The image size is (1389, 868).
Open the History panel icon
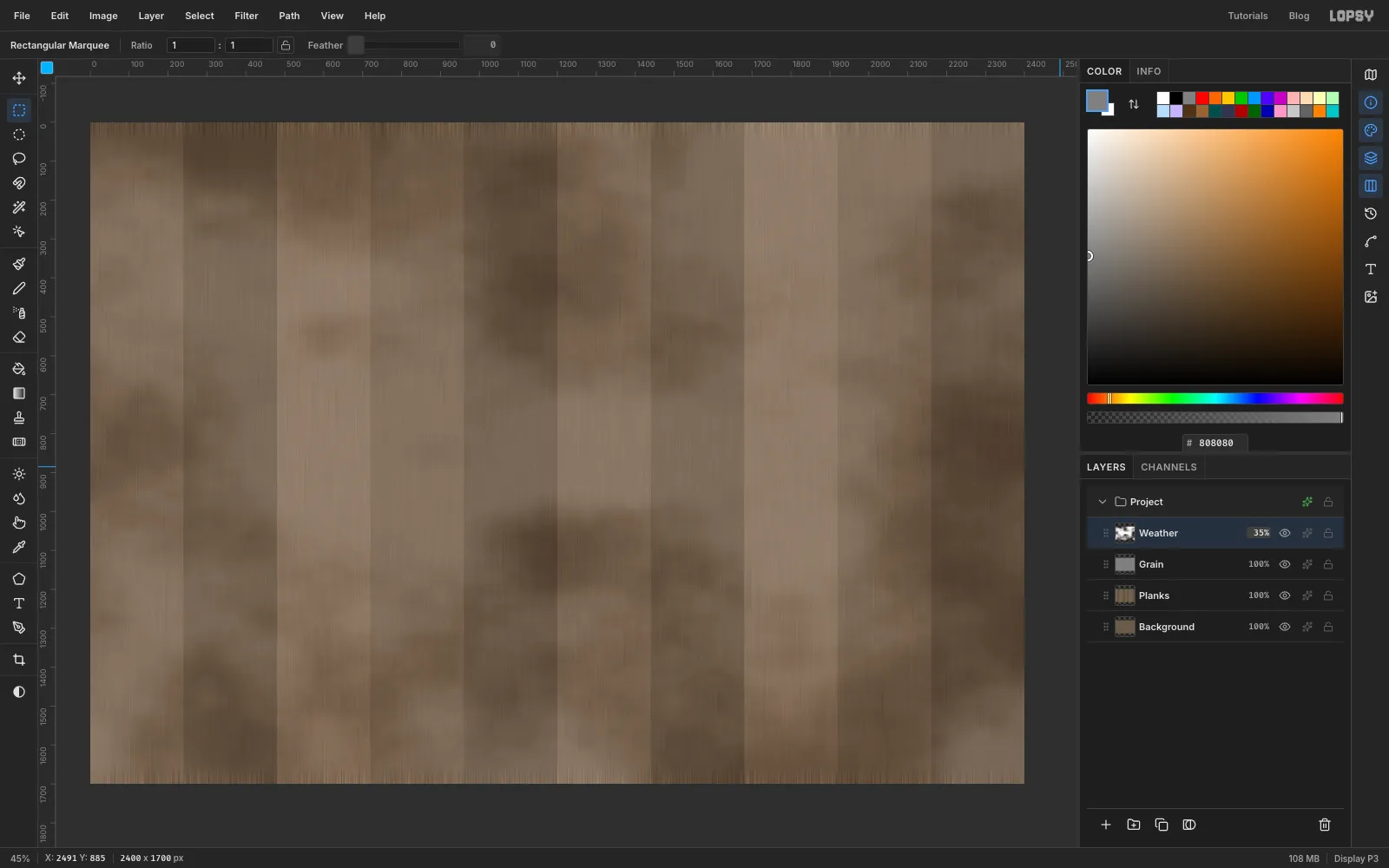pos(1371,214)
